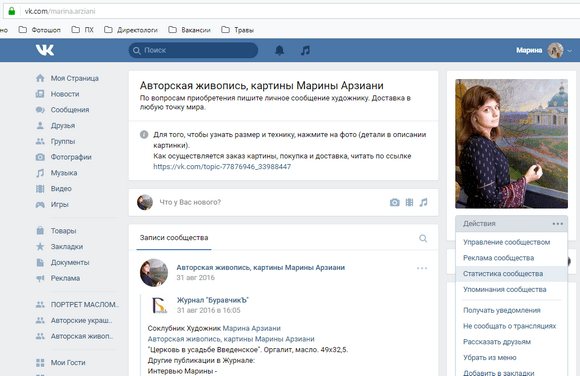The width and height of the screenshot is (580, 376).
Task: Click the grid icon beside Мои Гости
Action: pyautogui.click(x=40, y=363)
